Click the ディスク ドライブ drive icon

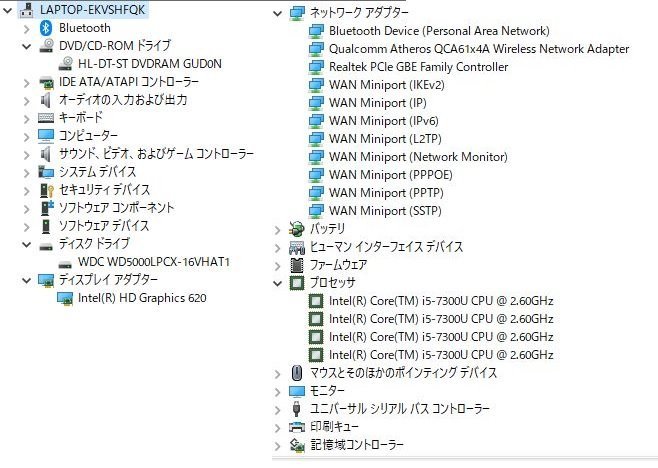46,246
